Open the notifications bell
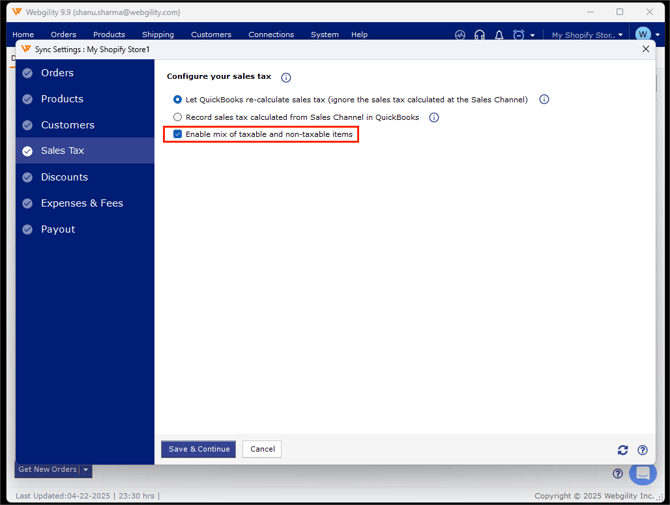The image size is (670, 505). click(499, 35)
